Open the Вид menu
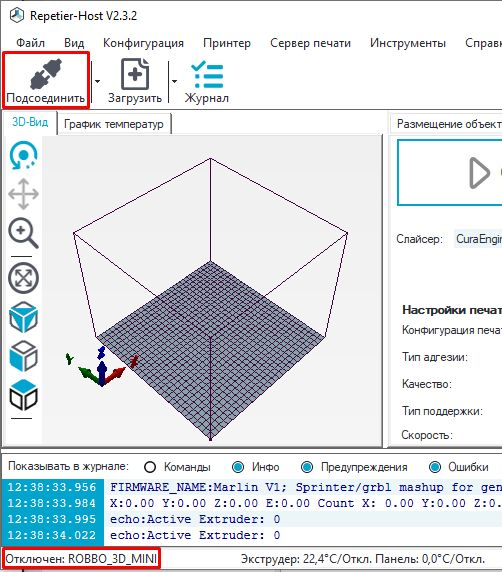 point(74,43)
